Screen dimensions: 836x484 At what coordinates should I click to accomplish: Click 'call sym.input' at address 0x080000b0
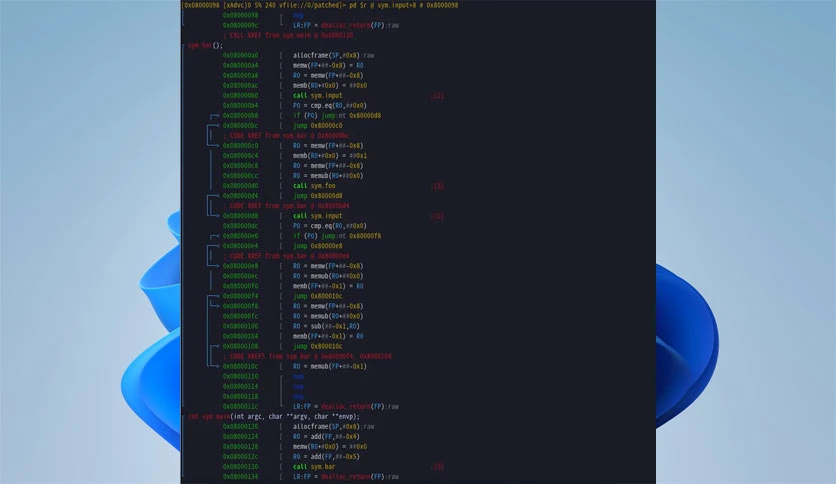point(317,95)
